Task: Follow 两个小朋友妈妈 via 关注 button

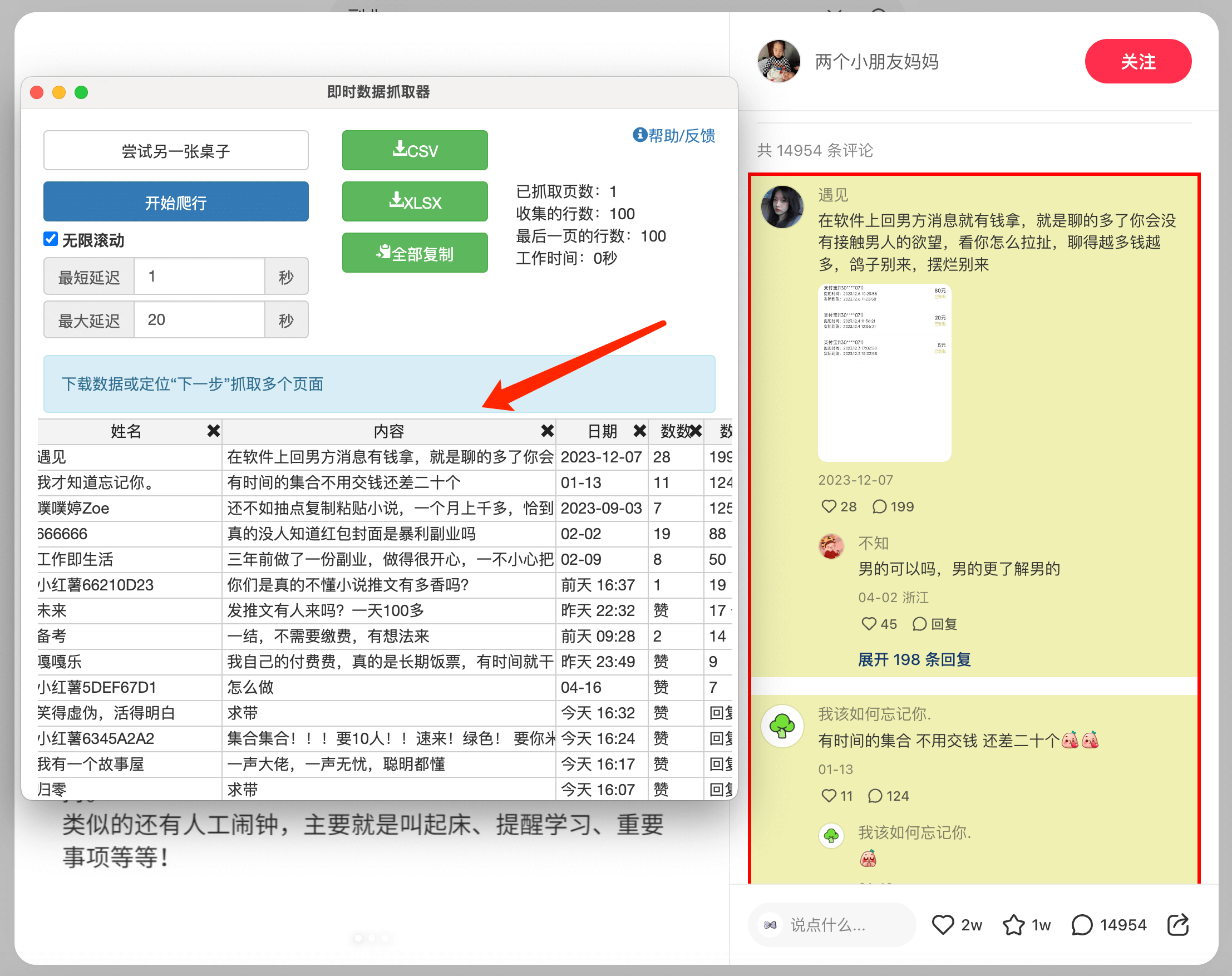Action: (1138, 61)
